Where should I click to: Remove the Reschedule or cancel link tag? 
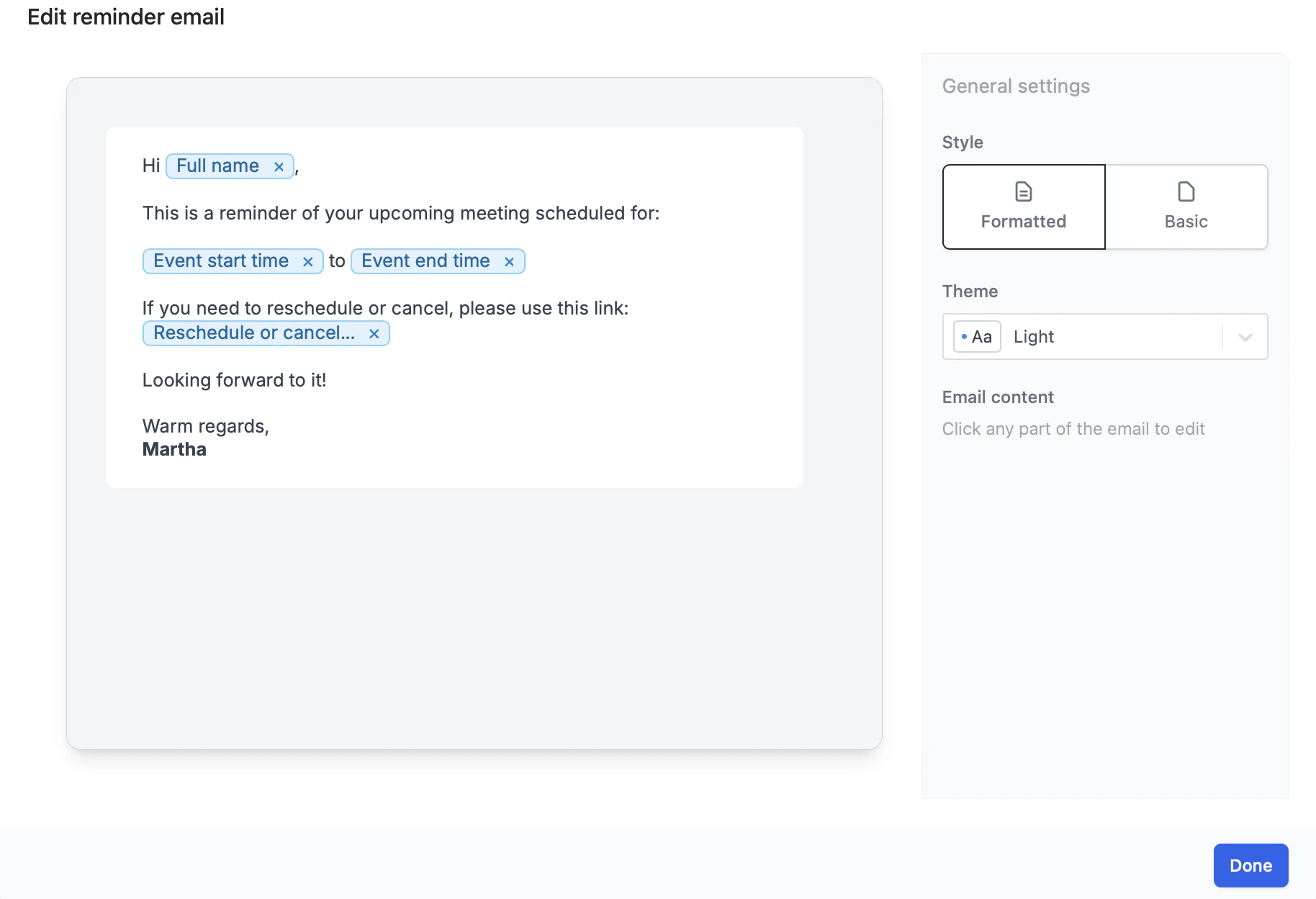coord(374,333)
